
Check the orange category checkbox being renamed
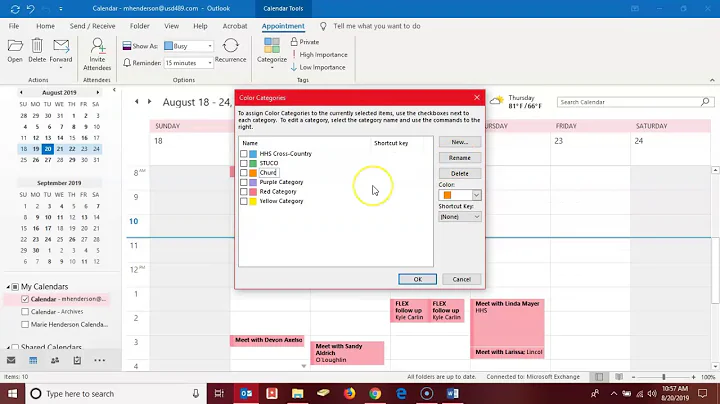pyautogui.click(x=244, y=173)
